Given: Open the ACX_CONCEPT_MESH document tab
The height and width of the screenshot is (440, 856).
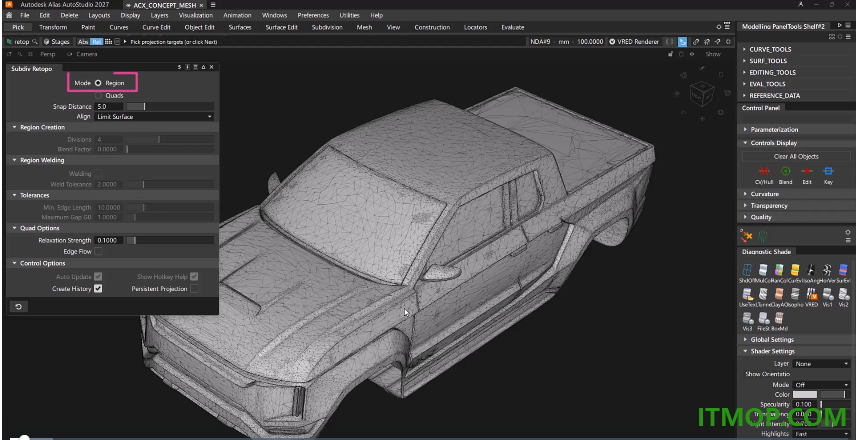Looking at the screenshot, I should point(164,5).
